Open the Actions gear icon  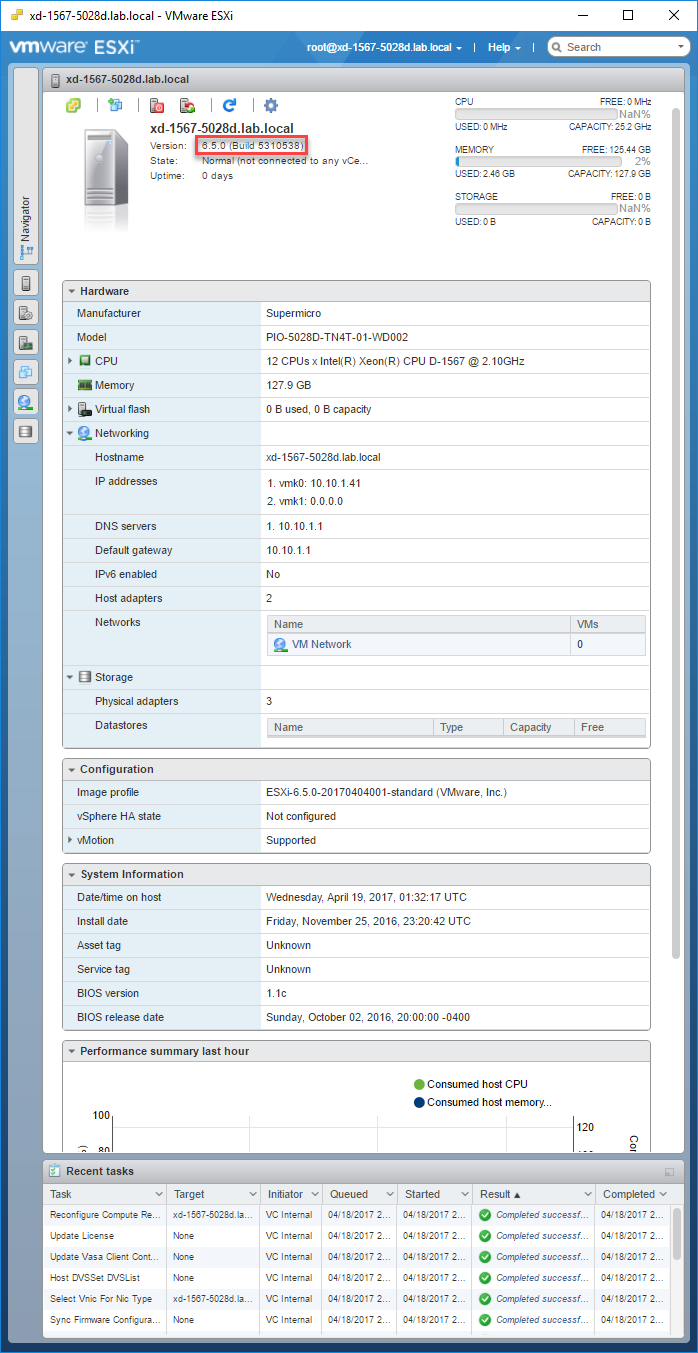pyautogui.click(x=270, y=105)
